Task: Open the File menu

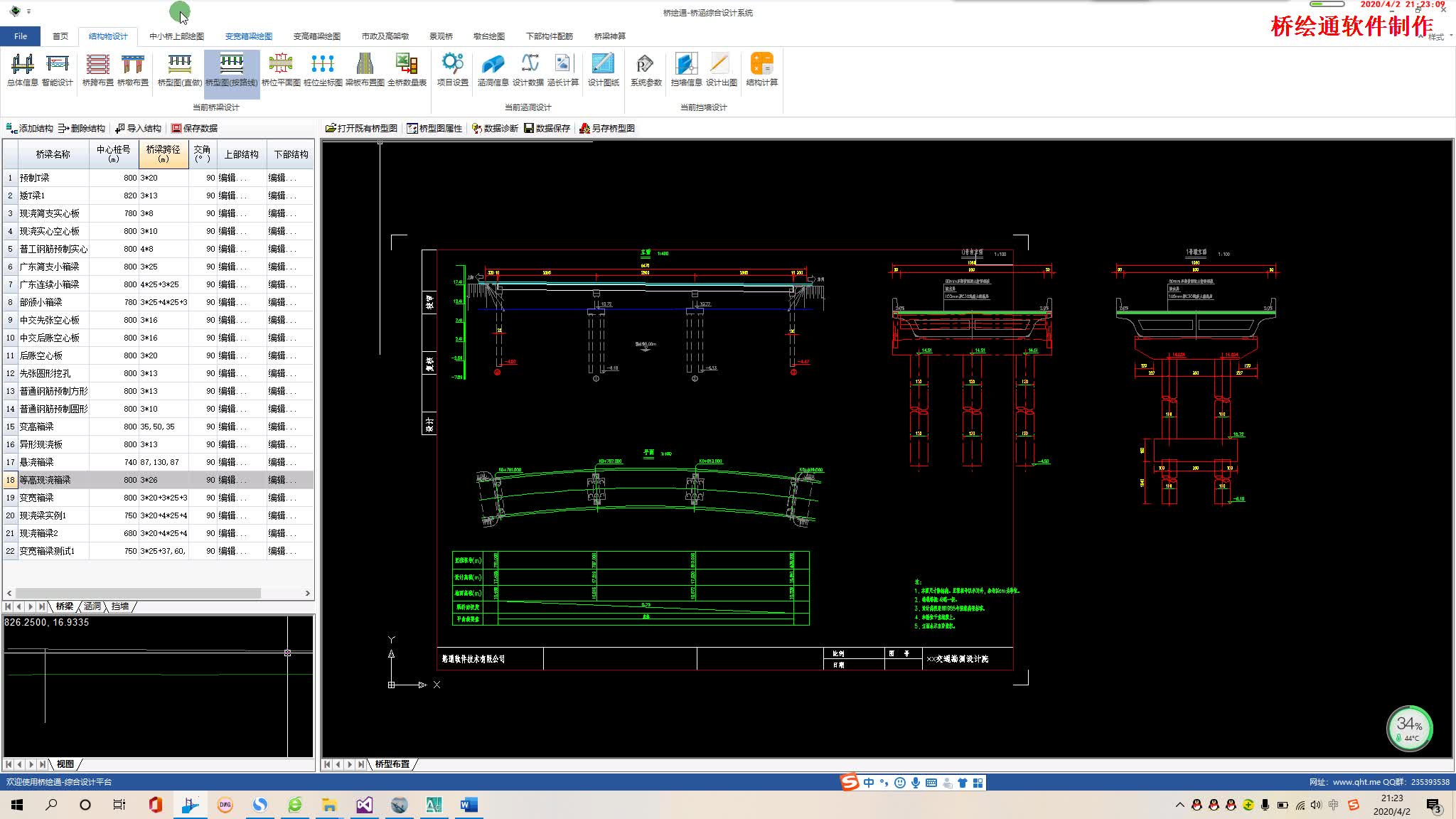Action: click(x=21, y=36)
